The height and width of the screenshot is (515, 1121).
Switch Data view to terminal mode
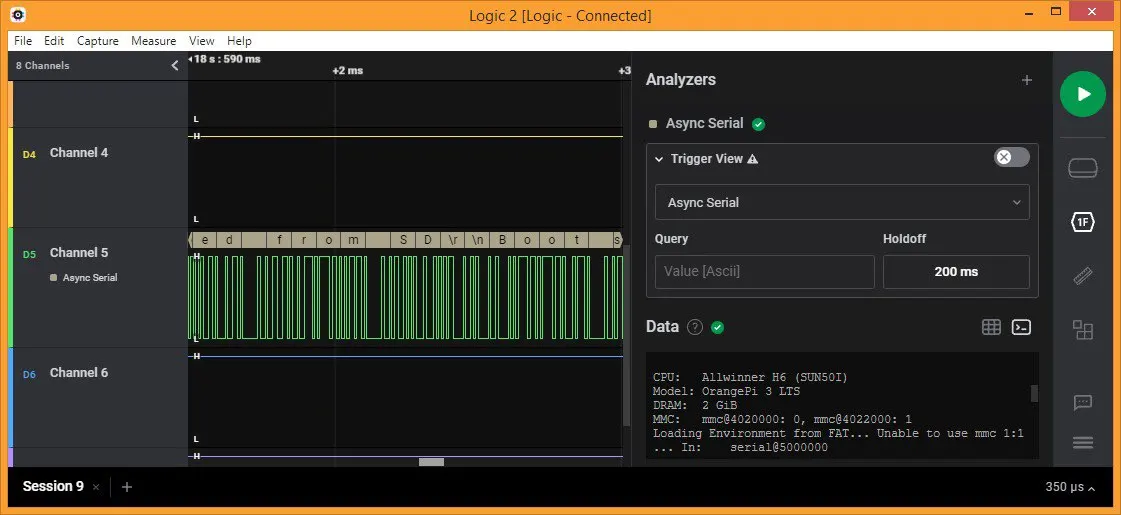[1021, 327]
